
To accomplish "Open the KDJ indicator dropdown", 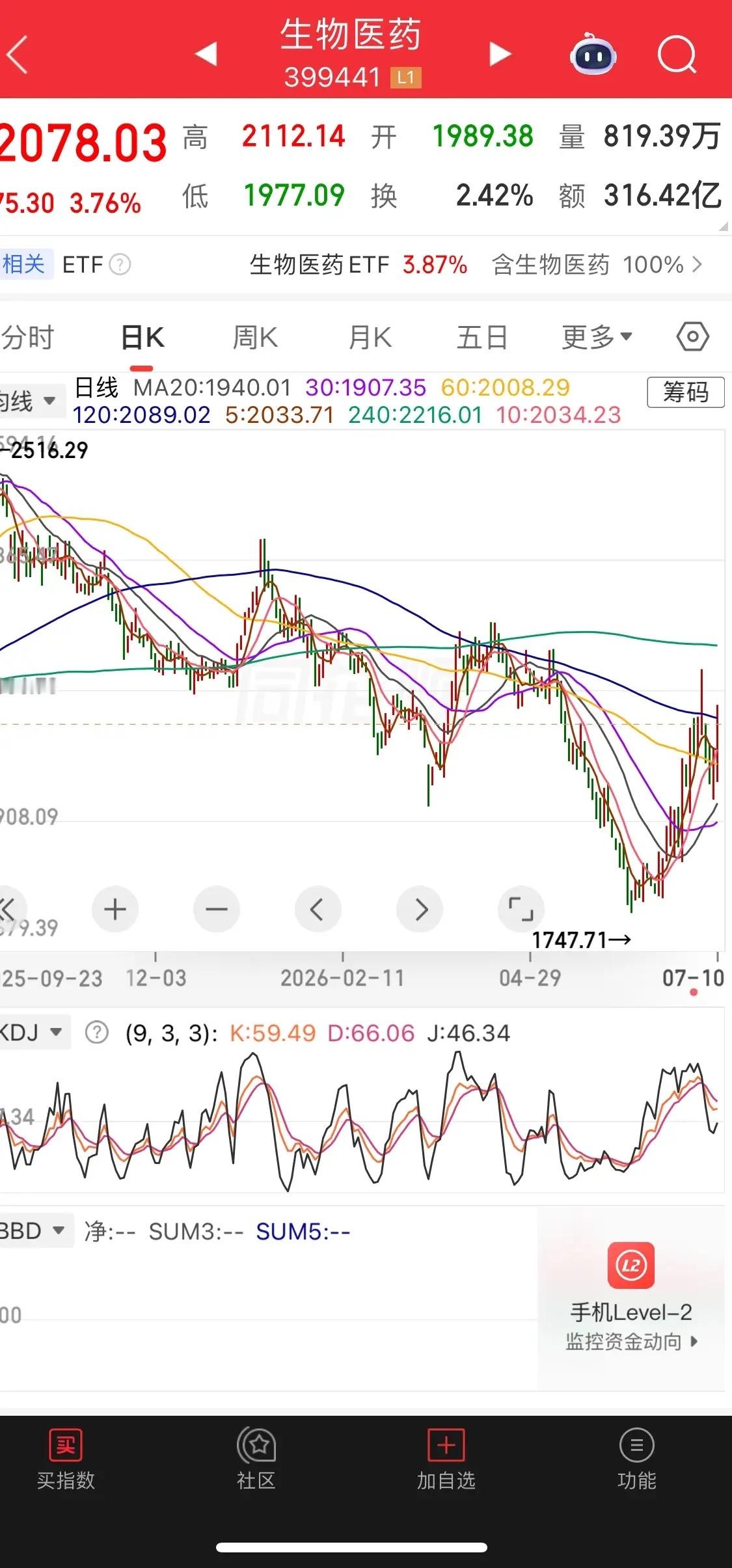I will (31, 1033).
